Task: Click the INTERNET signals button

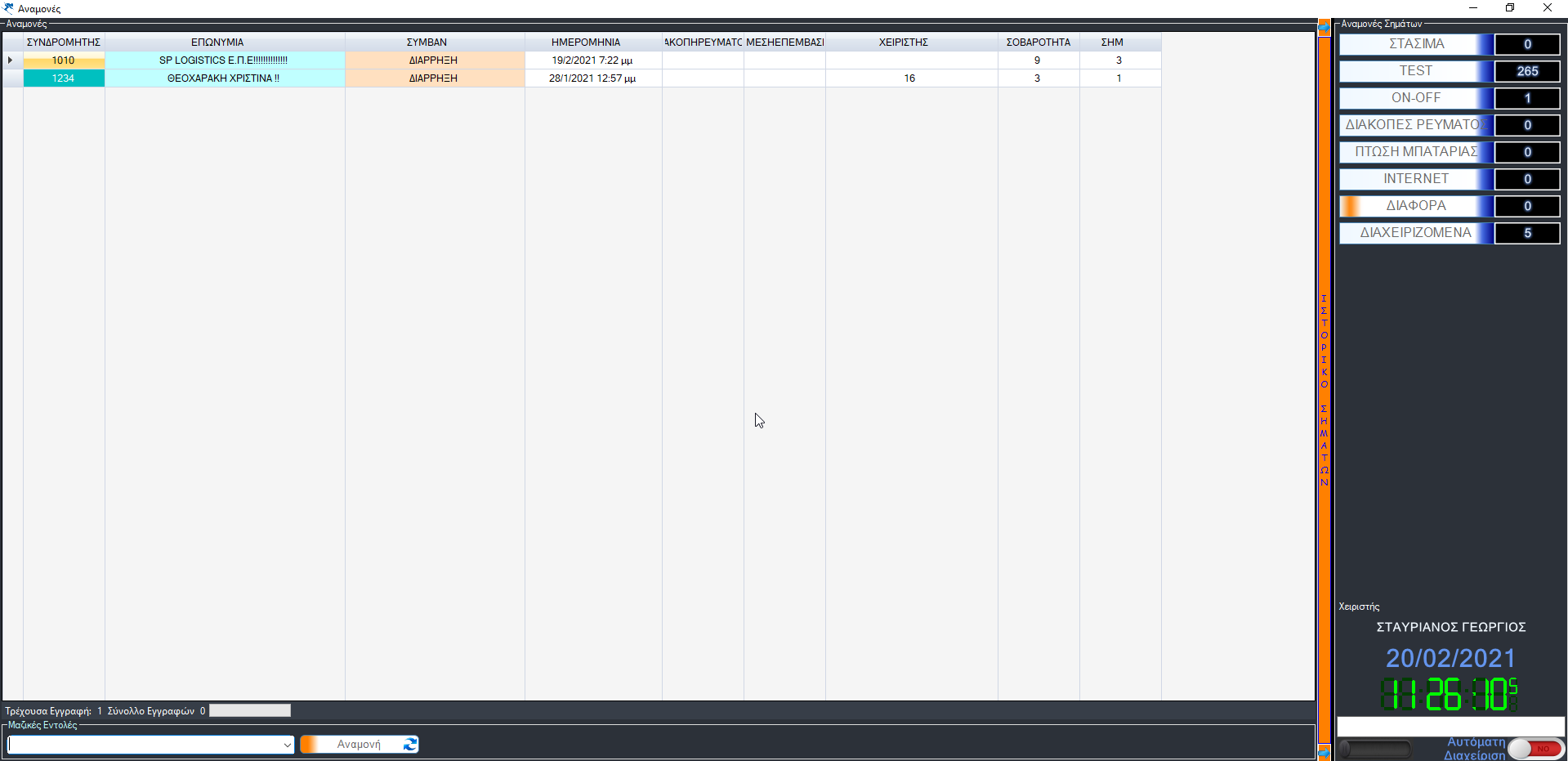Action: (1416, 179)
